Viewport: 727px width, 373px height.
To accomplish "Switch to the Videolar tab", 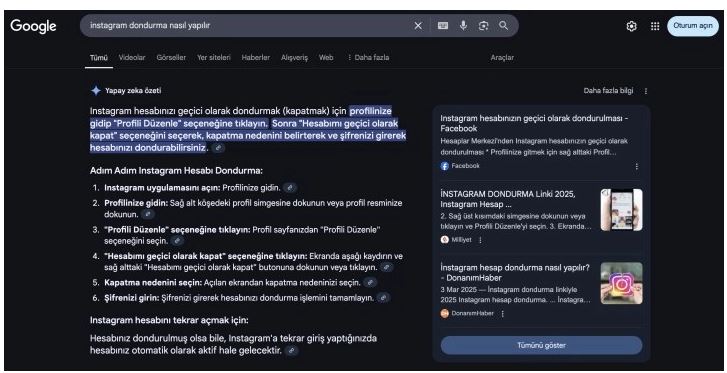I will click(x=132, y=58).
